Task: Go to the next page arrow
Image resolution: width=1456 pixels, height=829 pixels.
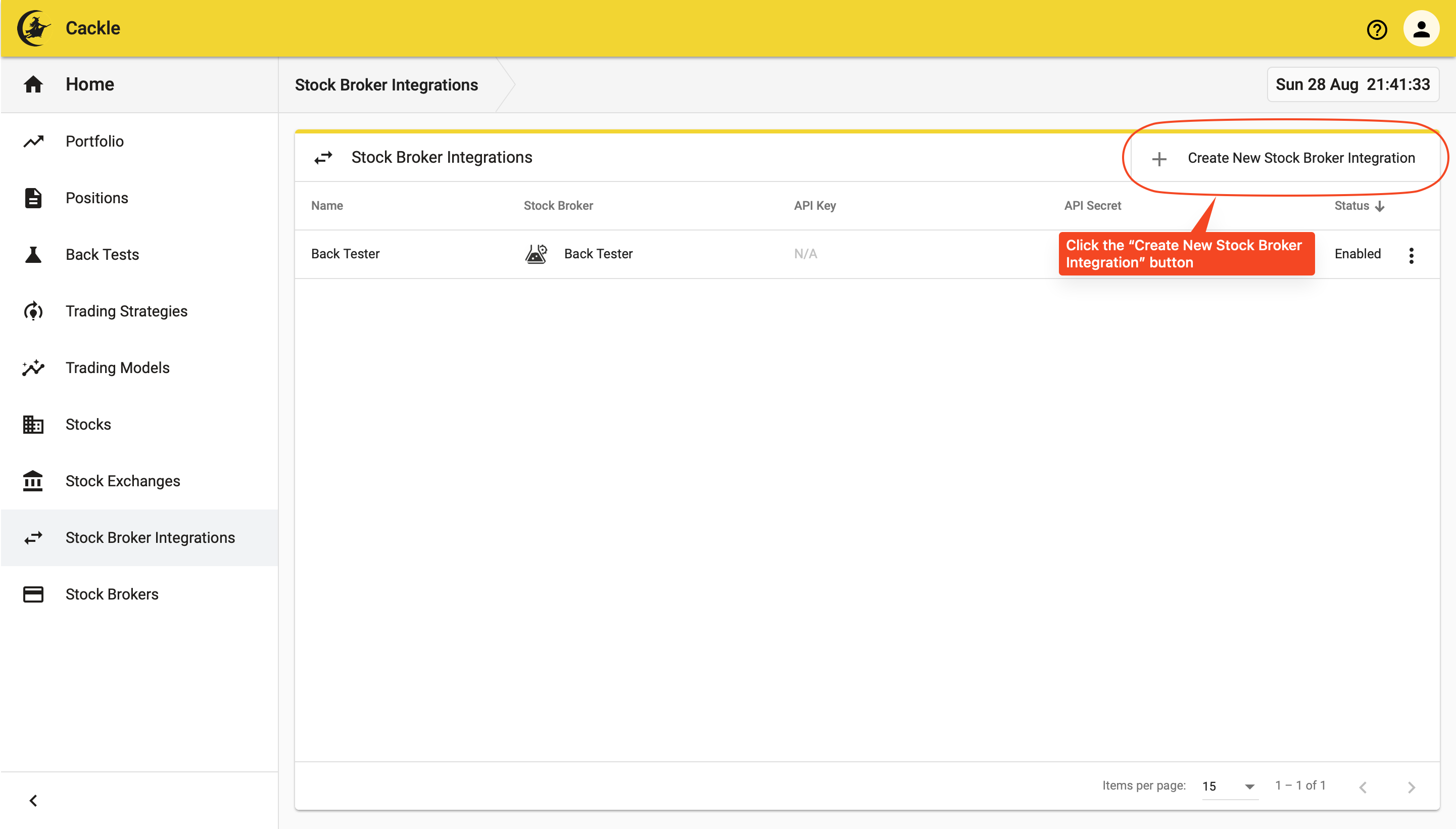Action: coord(1411,787)
